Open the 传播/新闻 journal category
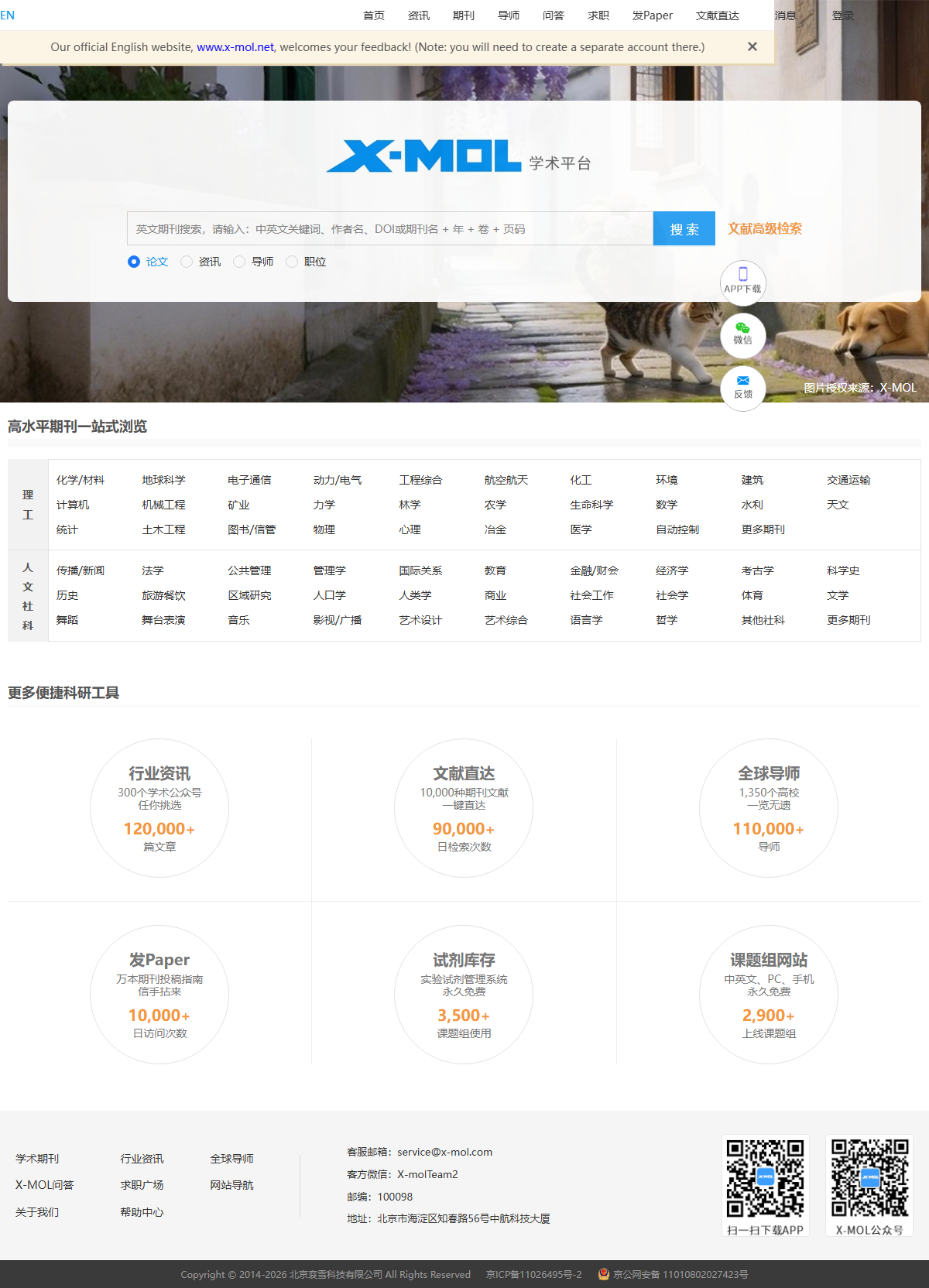 pos(81,570)
